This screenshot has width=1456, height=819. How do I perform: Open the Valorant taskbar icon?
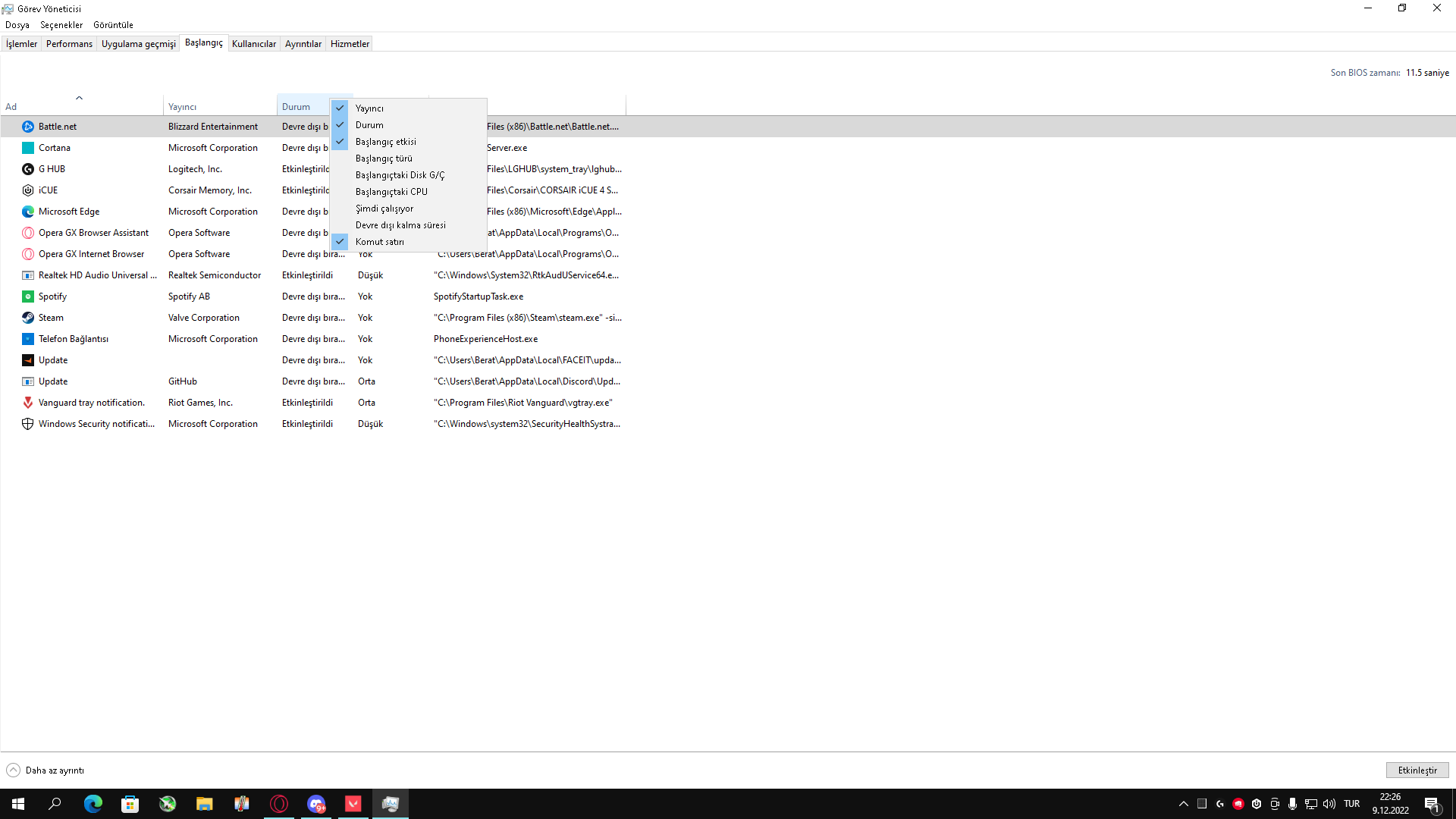(x=353, y=804)
